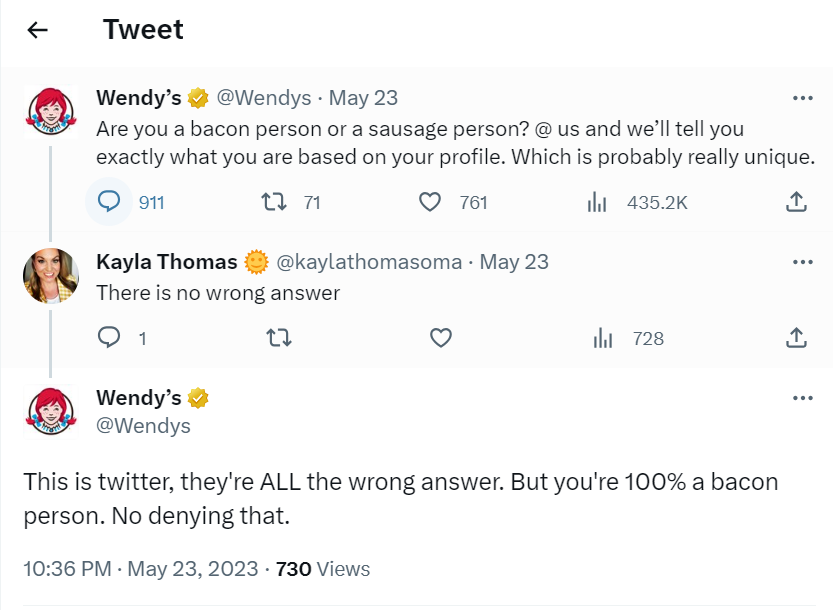Like Kayla Thomas's reply
This screenshot has width=833, height=610.
click(440, 338)
